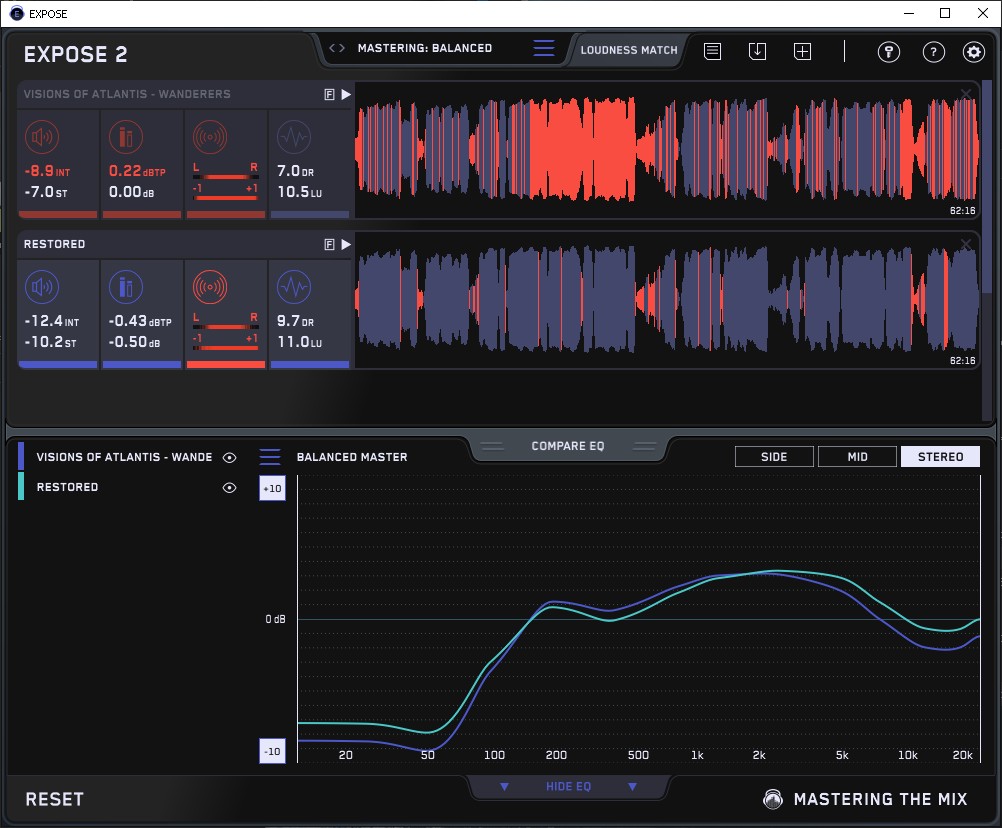The height and width of the screenshot is (828, 1002).
Task: Select the Mid EQ view
Action: click(857, 457)
